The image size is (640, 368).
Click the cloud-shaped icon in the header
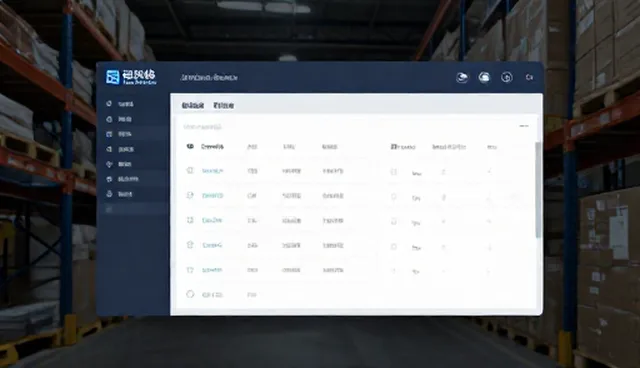(484, 77)
